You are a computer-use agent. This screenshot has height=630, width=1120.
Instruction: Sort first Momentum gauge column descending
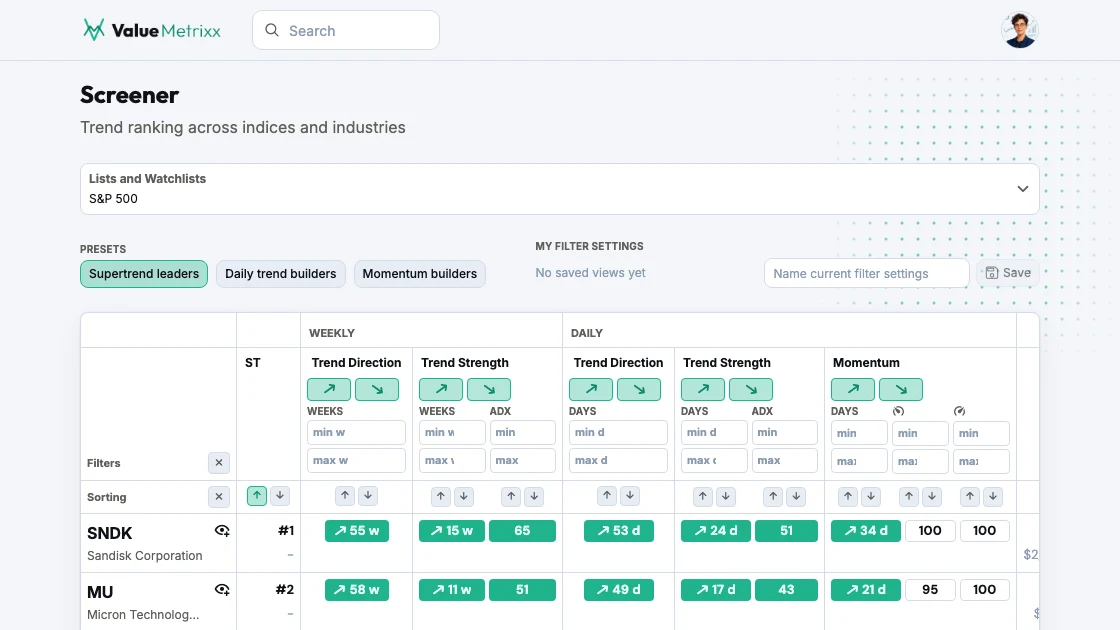931,496
